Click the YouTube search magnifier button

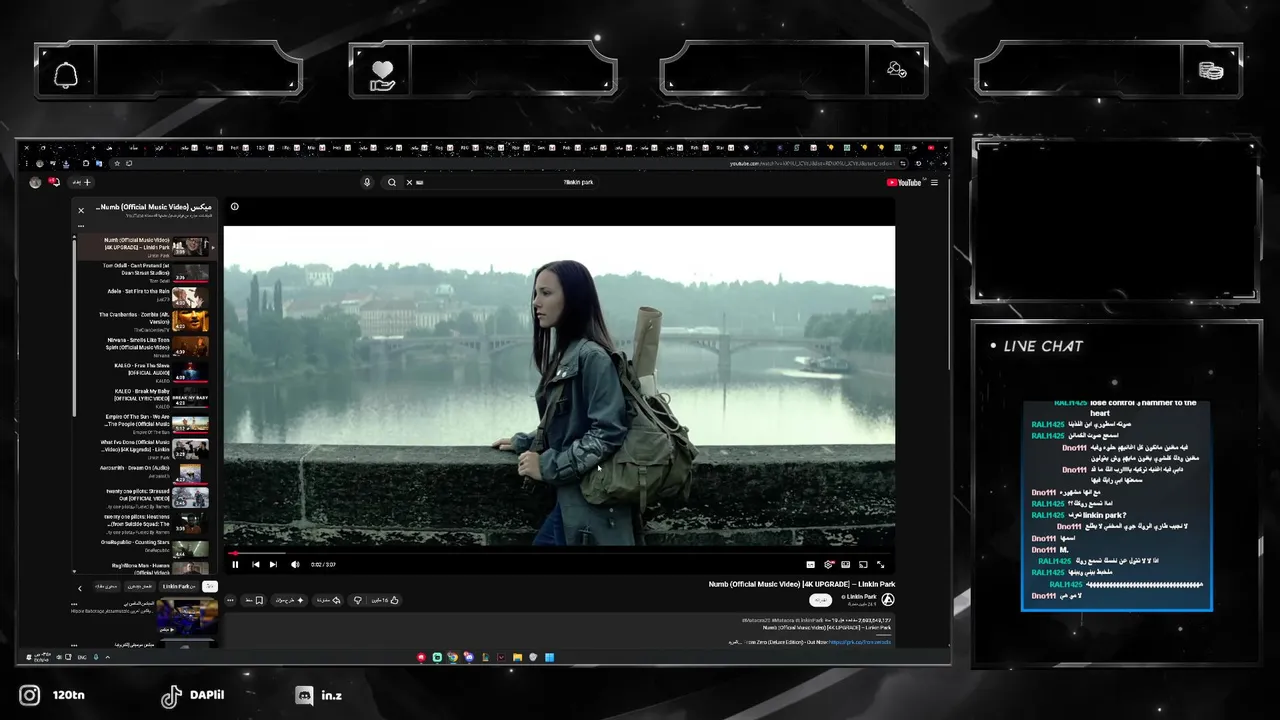pos(392,182)
